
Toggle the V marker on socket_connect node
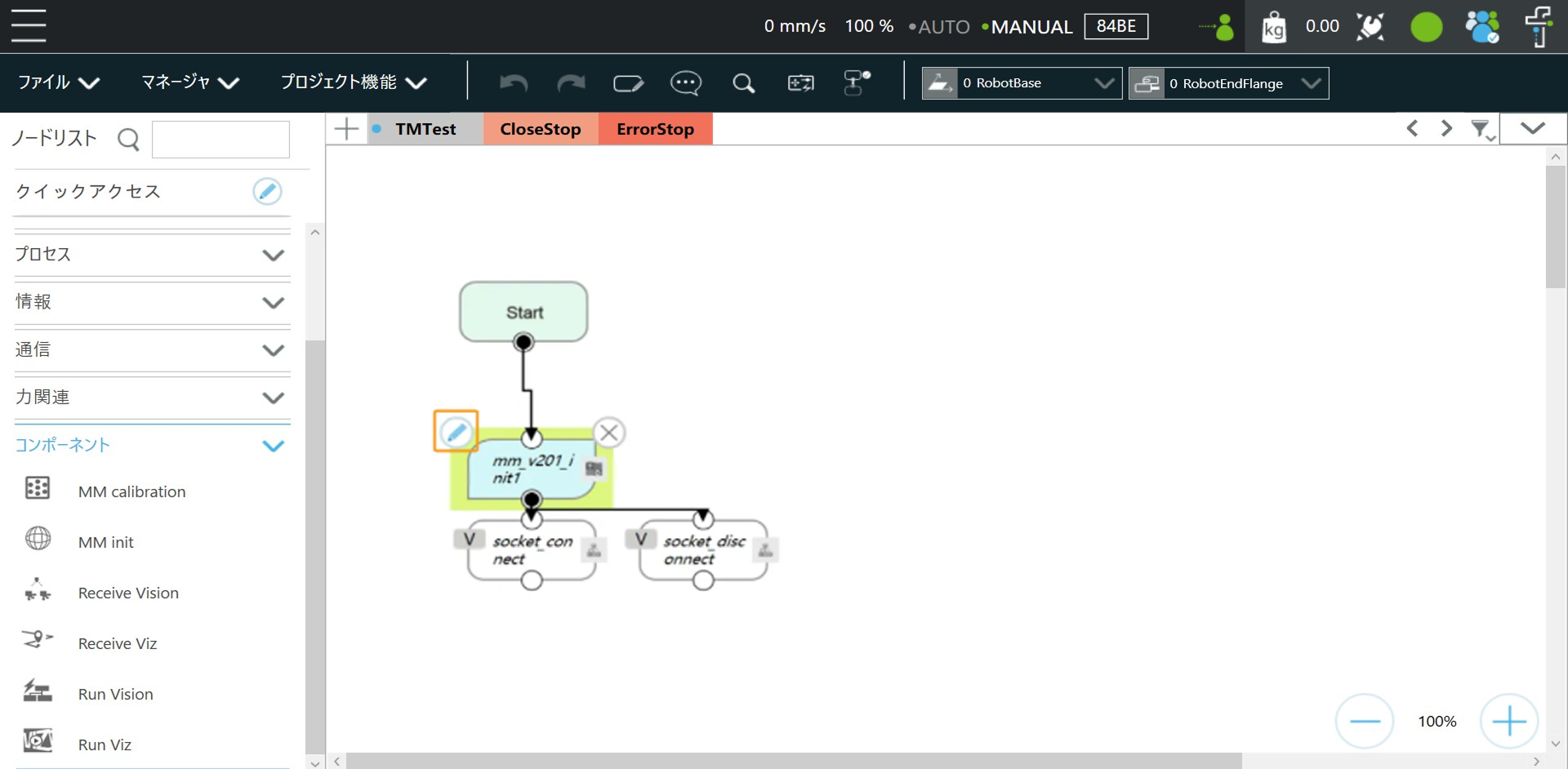[469, 539]
